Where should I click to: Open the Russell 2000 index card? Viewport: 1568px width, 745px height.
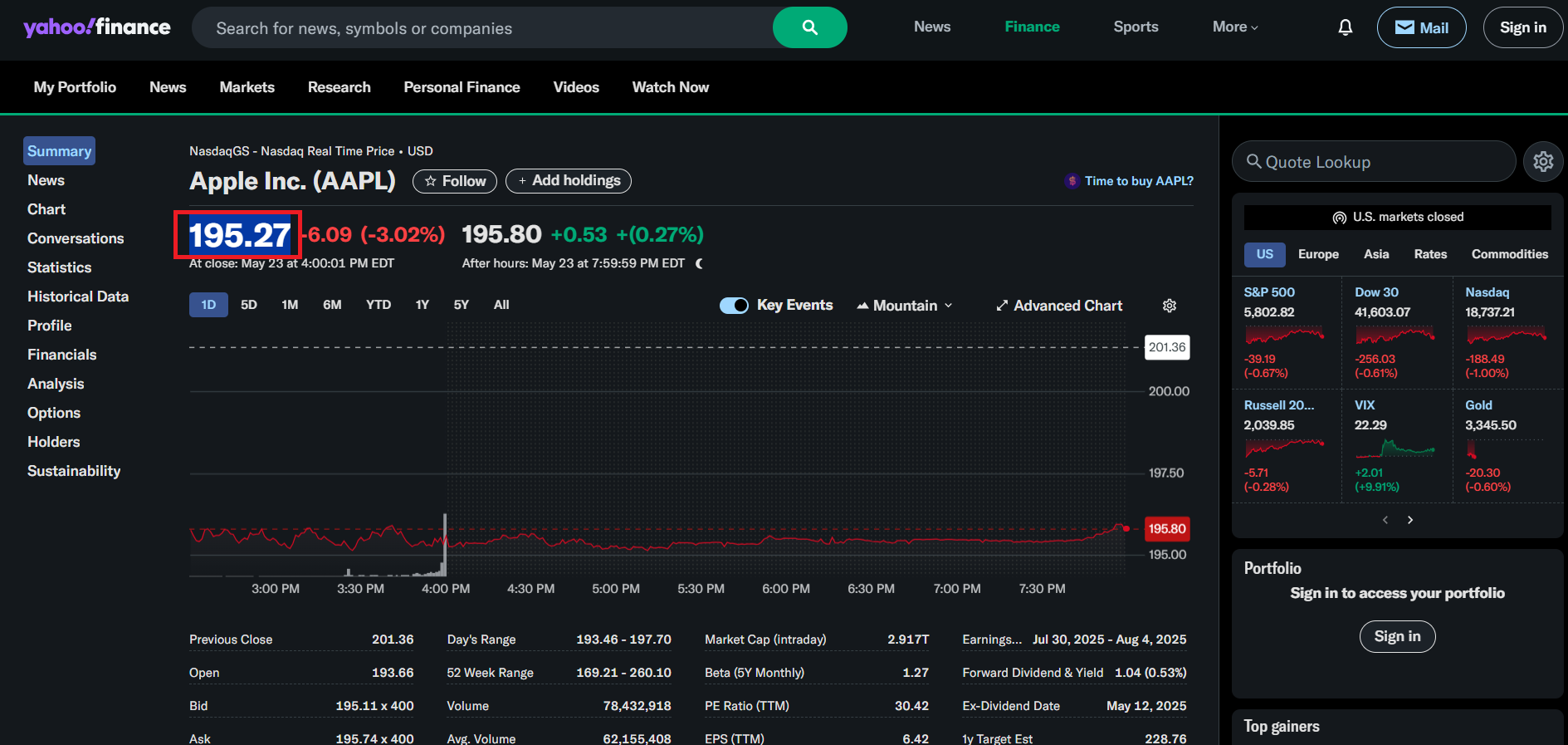click(1286, 448)
